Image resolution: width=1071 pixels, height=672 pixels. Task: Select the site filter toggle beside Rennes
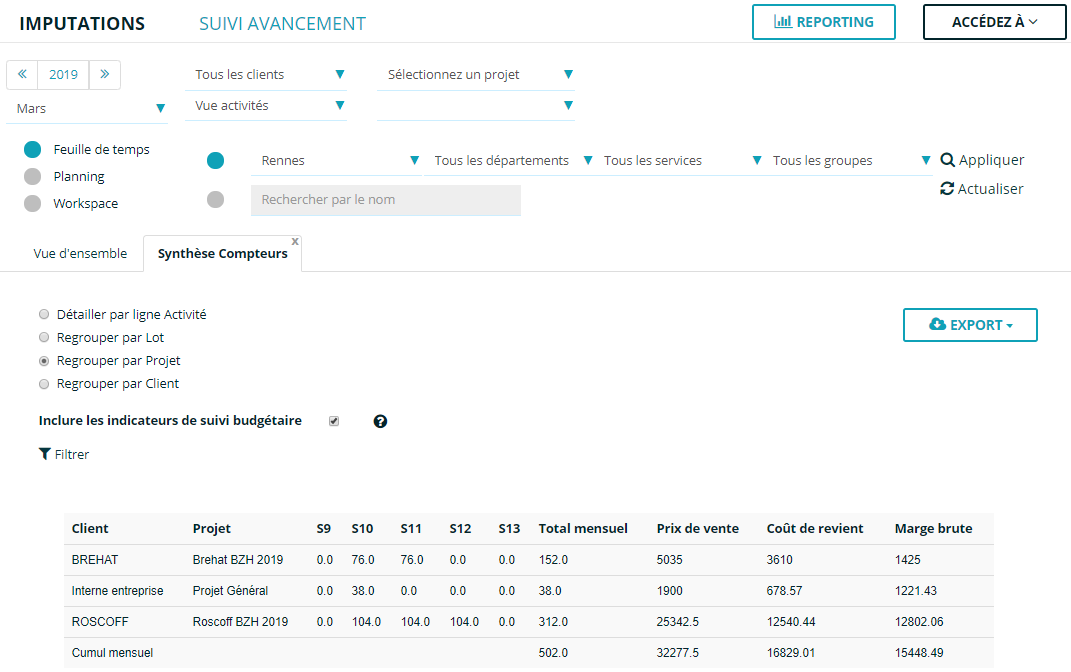click(215, 160)
